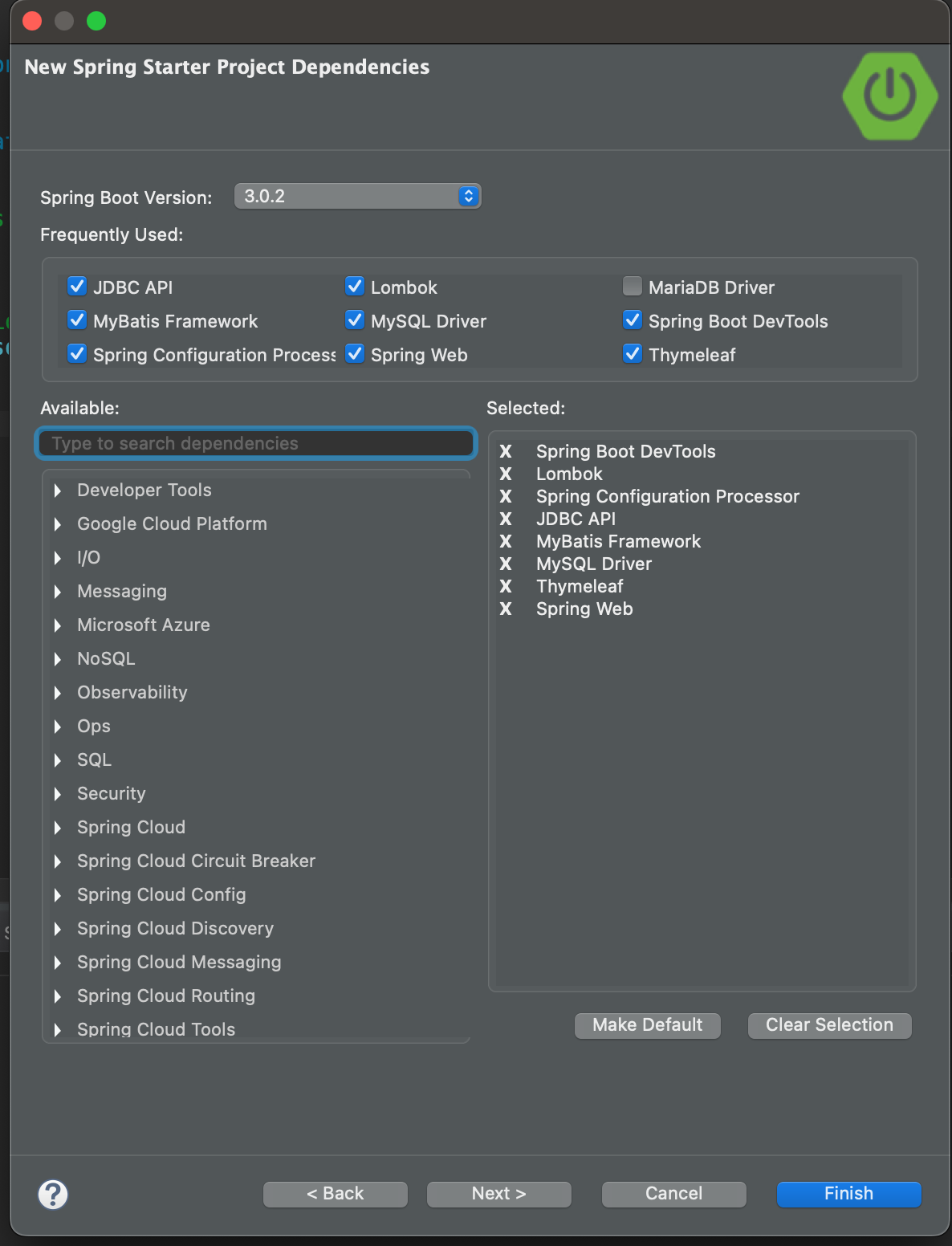The height and width of the screenshot is (1246, 952).
Task: Remove Spring Configuration Processor via X
Action: (506, 497)
